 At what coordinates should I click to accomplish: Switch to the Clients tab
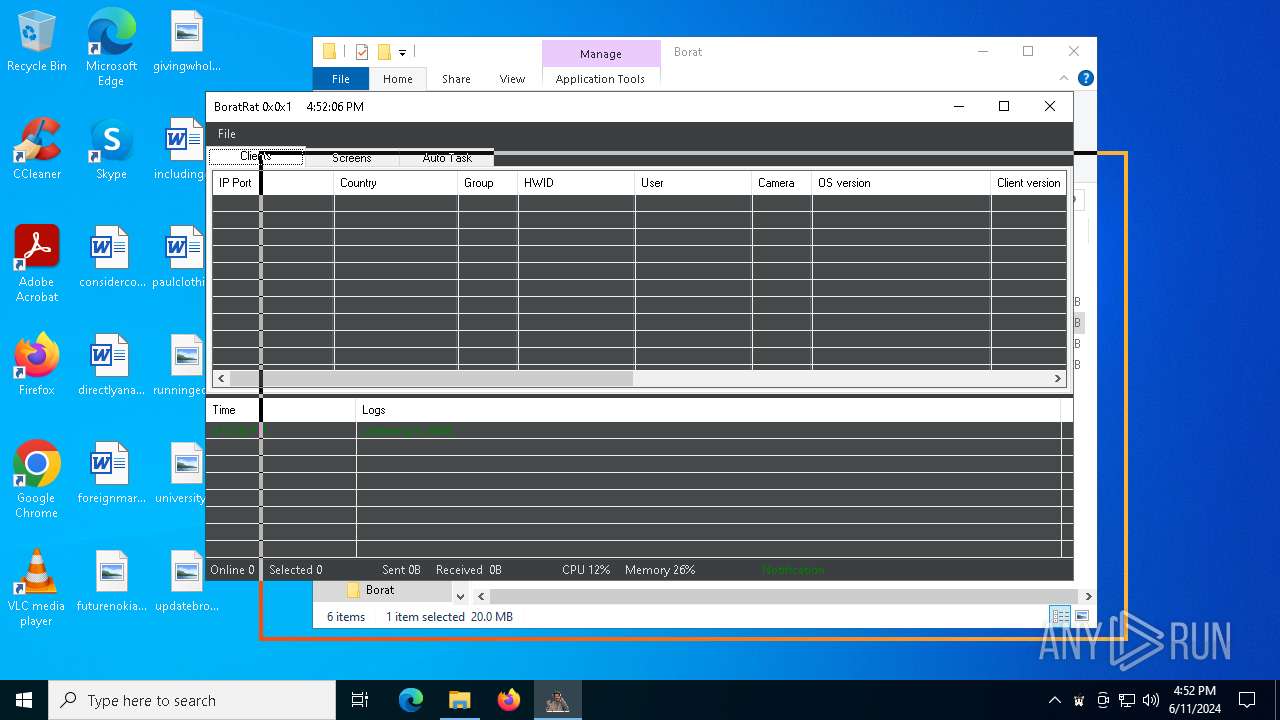click(256, 157)
